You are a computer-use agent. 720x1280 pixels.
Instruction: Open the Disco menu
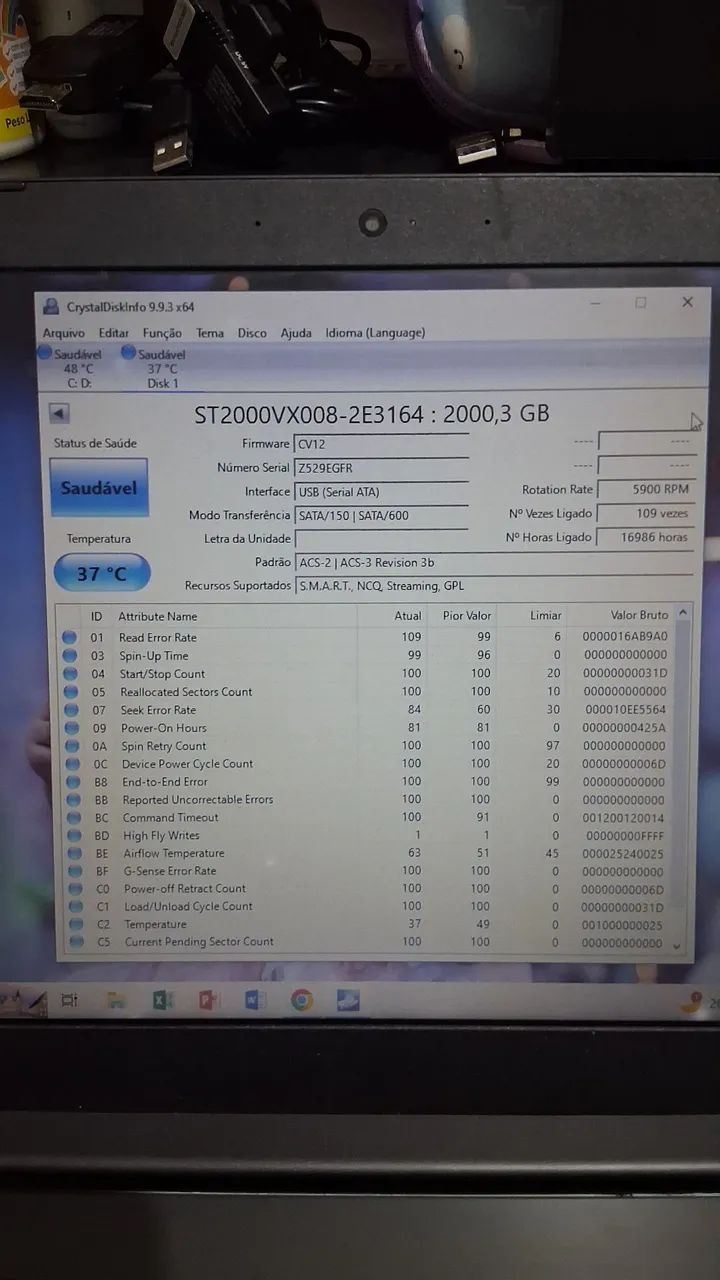(x=252, y=333)
